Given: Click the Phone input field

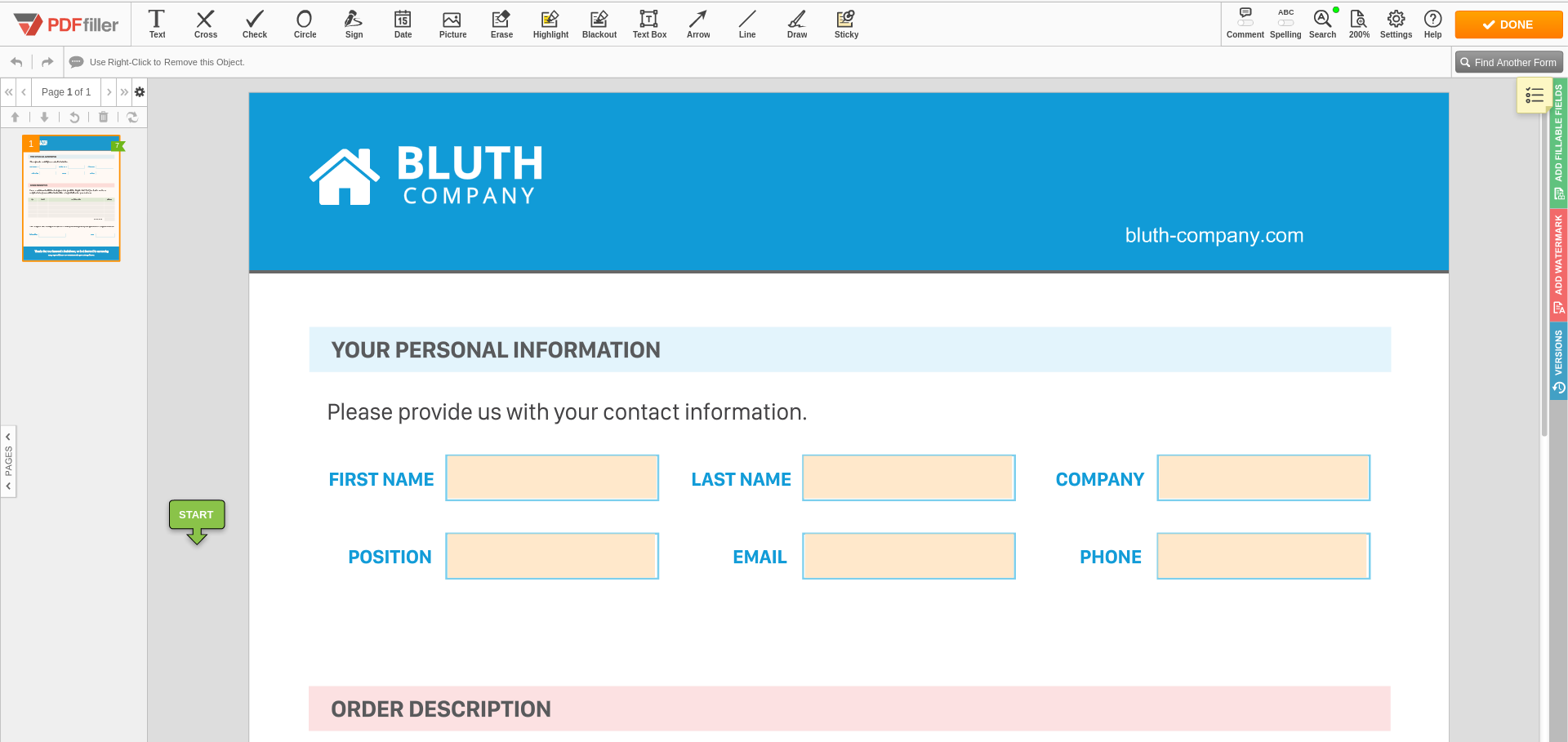Looking at the screenshot, I should pyautogui.click(x=1263, y=556).
